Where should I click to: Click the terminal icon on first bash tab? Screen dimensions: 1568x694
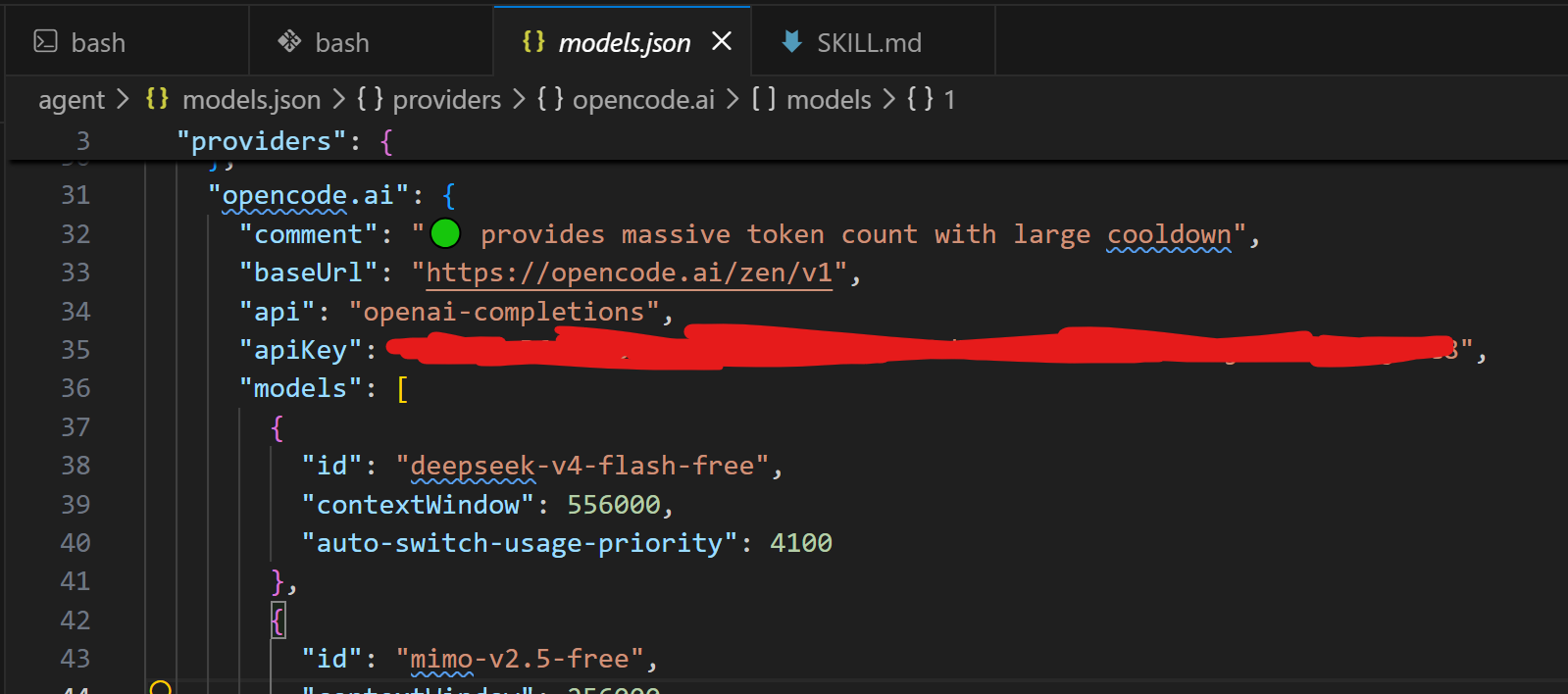point(45,41)
